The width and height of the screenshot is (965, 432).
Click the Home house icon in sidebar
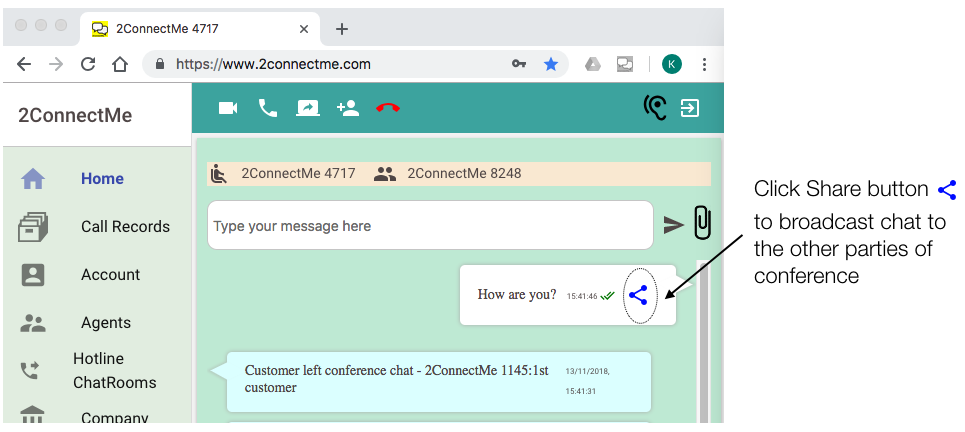pos(33,179)
